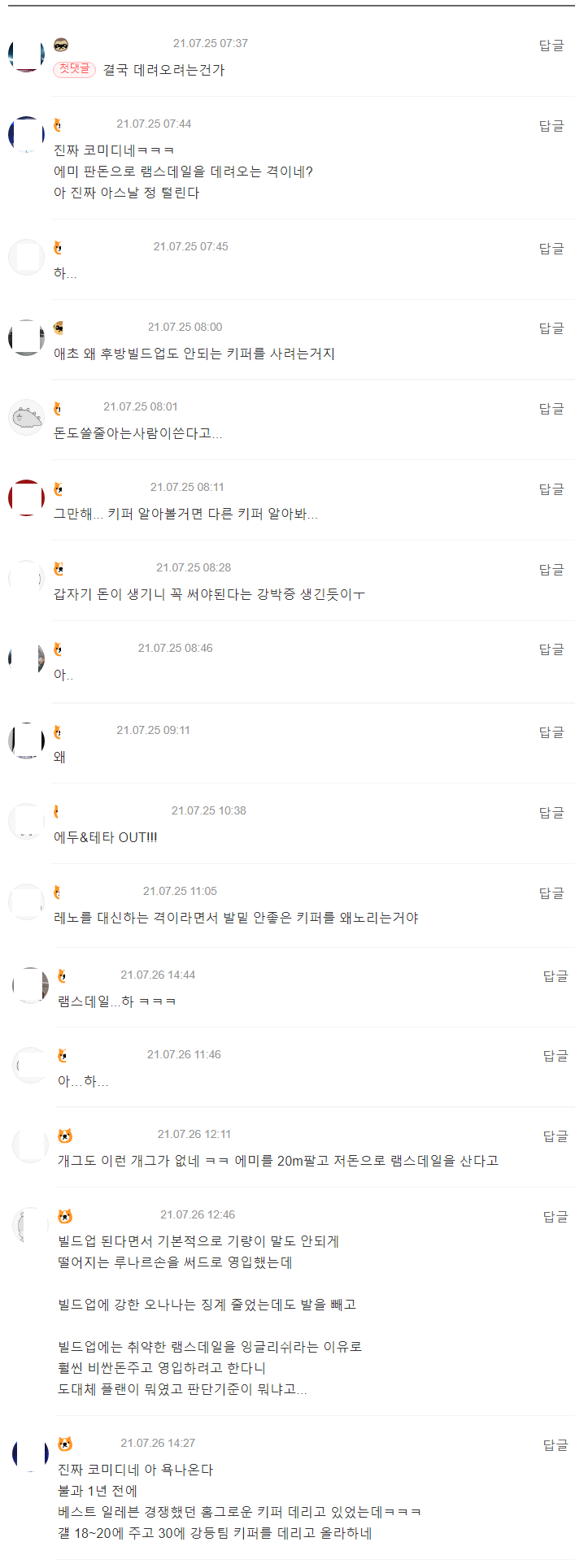
Task: Click the level icon on the 08:00 comment
Action: (x=59, y=328)
